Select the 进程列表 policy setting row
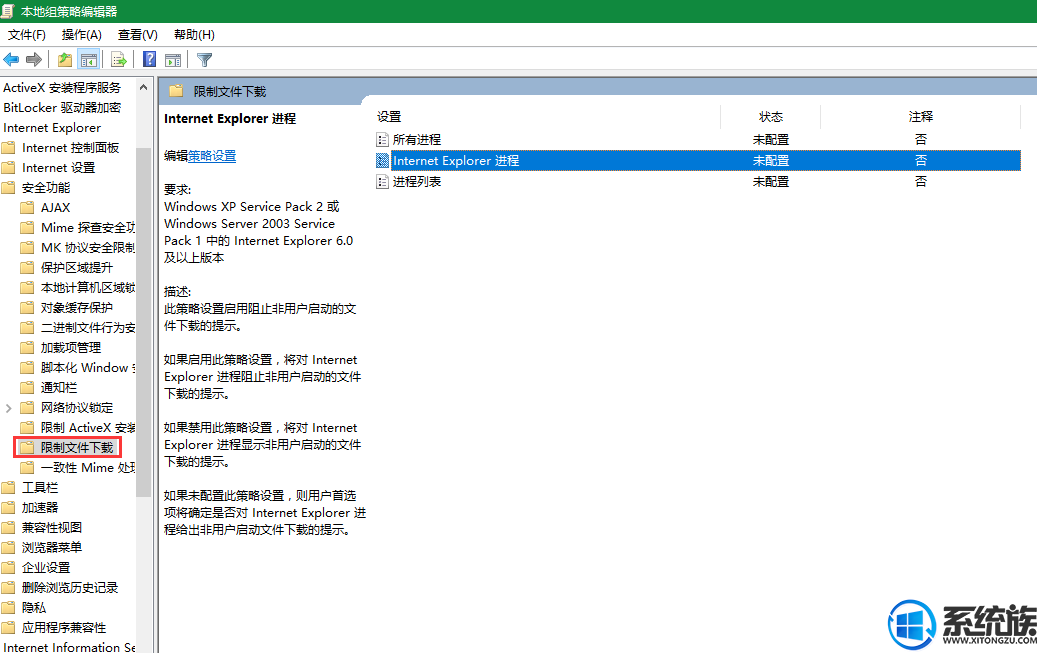 tap(698, 181)
